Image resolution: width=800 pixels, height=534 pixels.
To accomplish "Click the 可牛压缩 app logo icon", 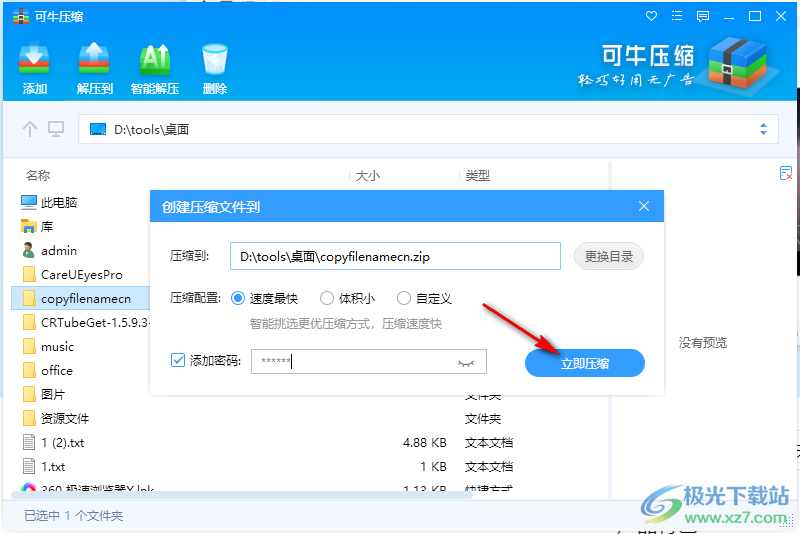I will pyautogui.click(x=21, y=16).
